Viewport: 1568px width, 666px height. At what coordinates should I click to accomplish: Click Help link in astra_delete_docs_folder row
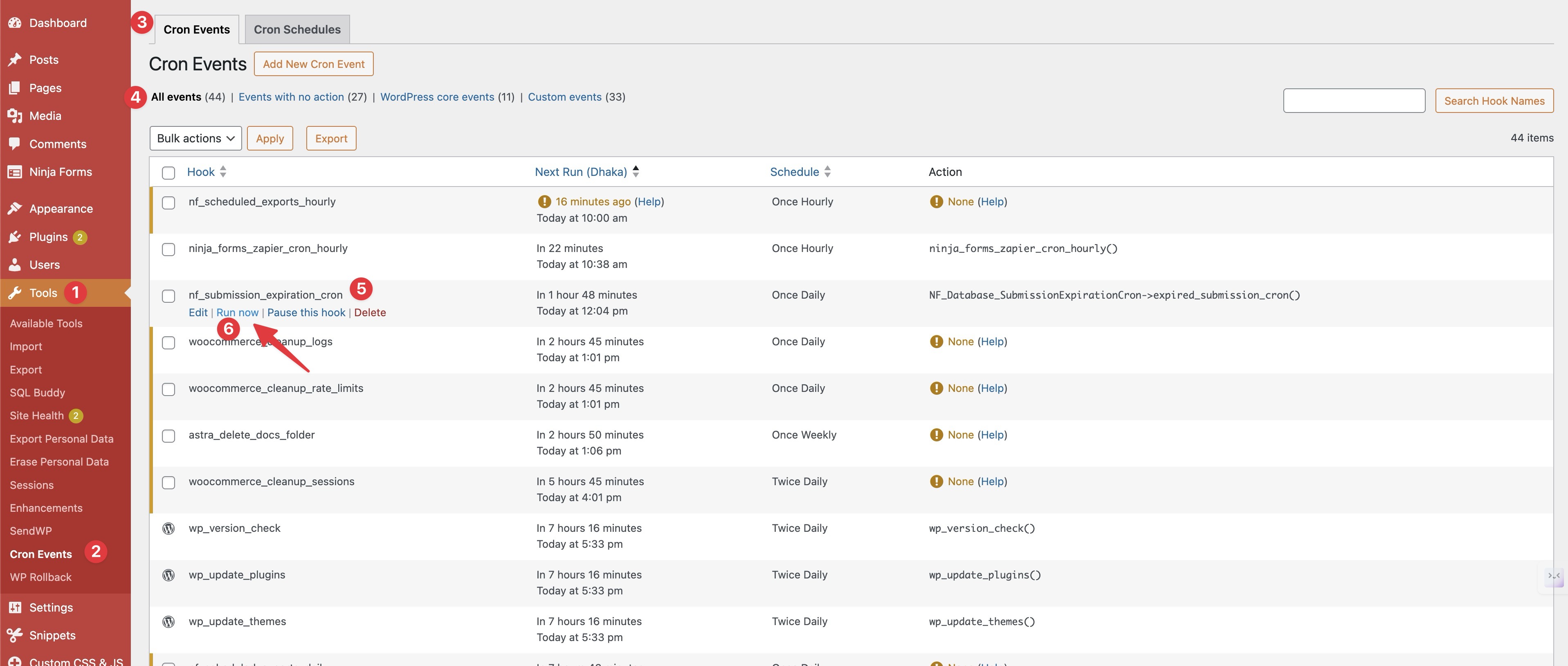(992, 435)
